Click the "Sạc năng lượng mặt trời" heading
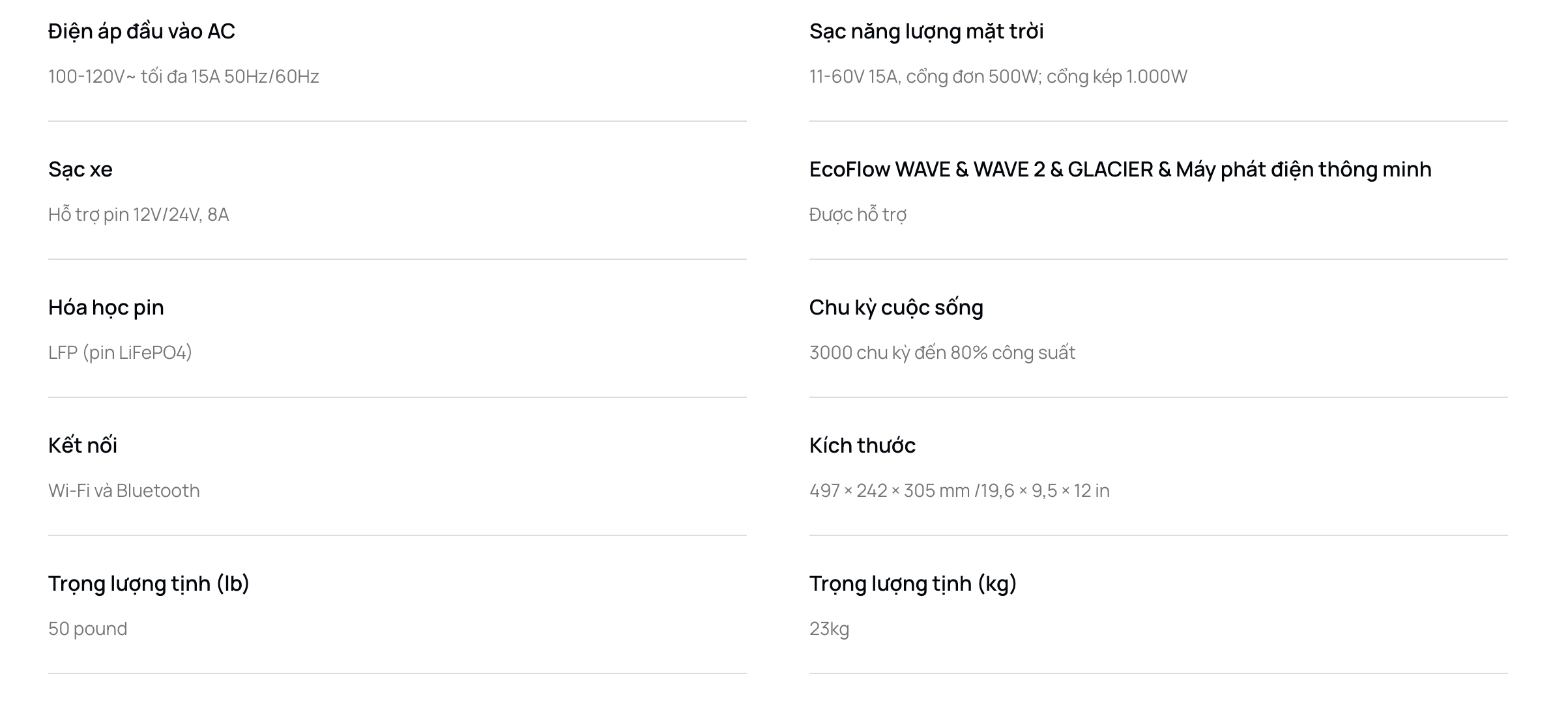This screenshot has width=1568, height=719. (926, 31)
